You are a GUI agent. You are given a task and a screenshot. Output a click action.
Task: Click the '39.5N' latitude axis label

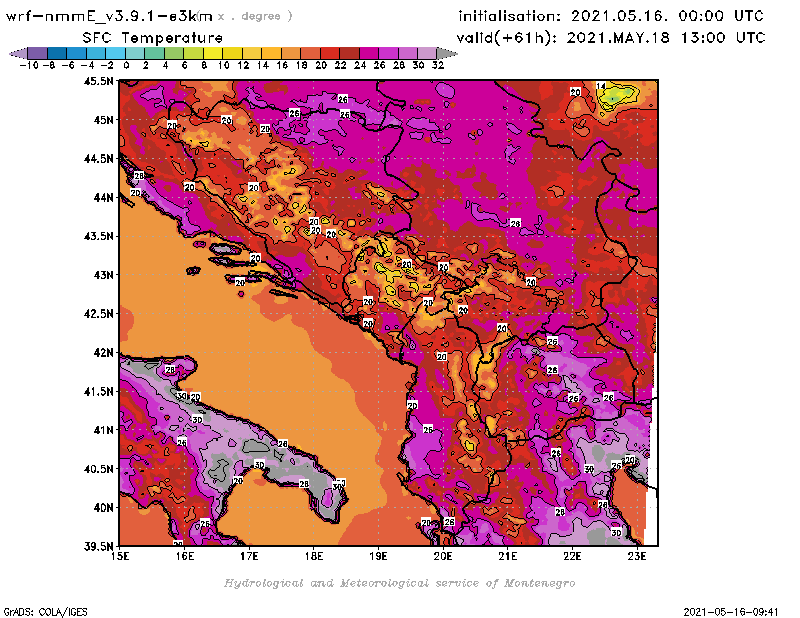[x=98, y=546]
